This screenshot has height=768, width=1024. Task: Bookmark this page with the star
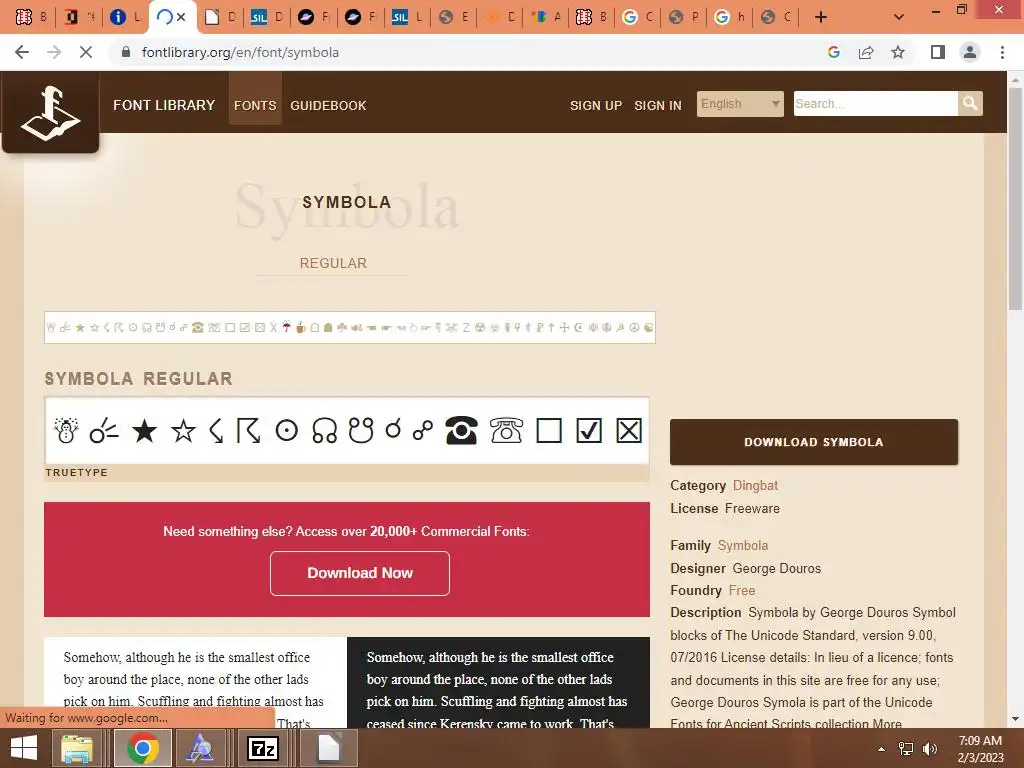coord(898,52)
